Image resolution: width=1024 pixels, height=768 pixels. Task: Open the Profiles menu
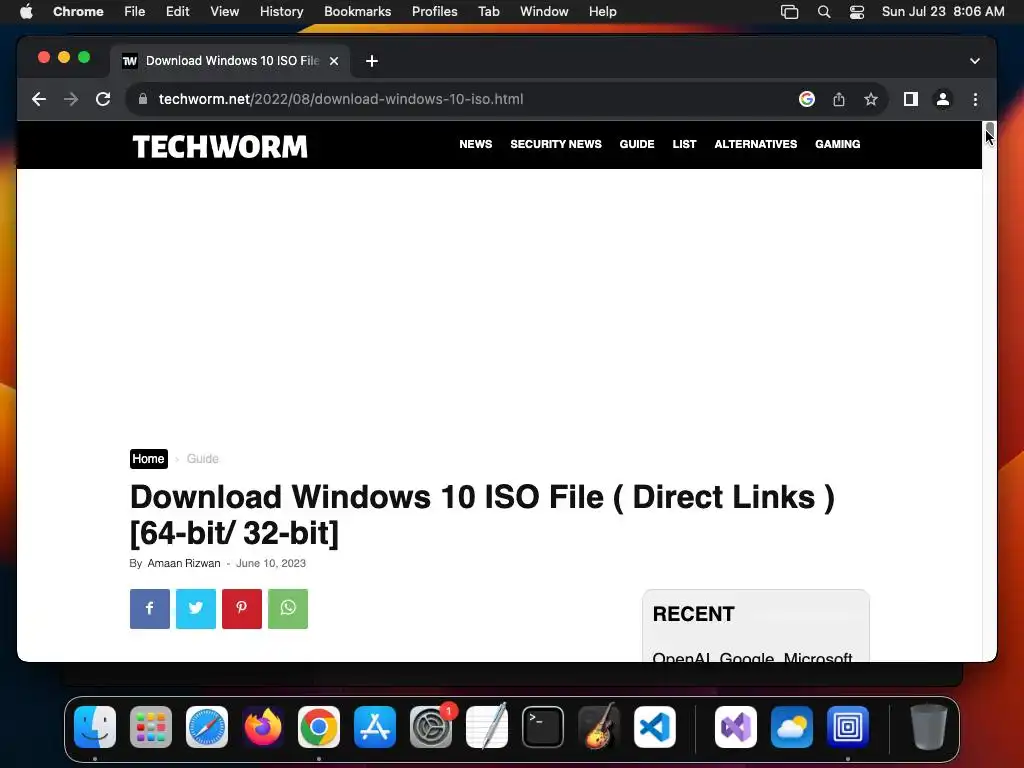click(434, 11)
